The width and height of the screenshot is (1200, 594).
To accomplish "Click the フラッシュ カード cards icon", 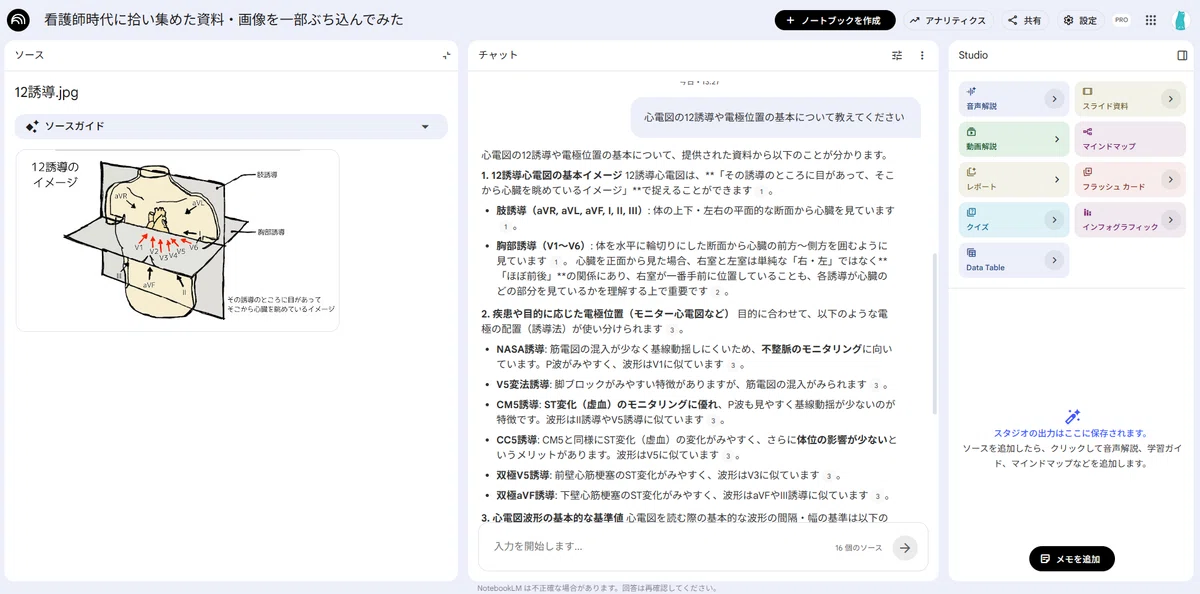I will (x=1088, y=172).
